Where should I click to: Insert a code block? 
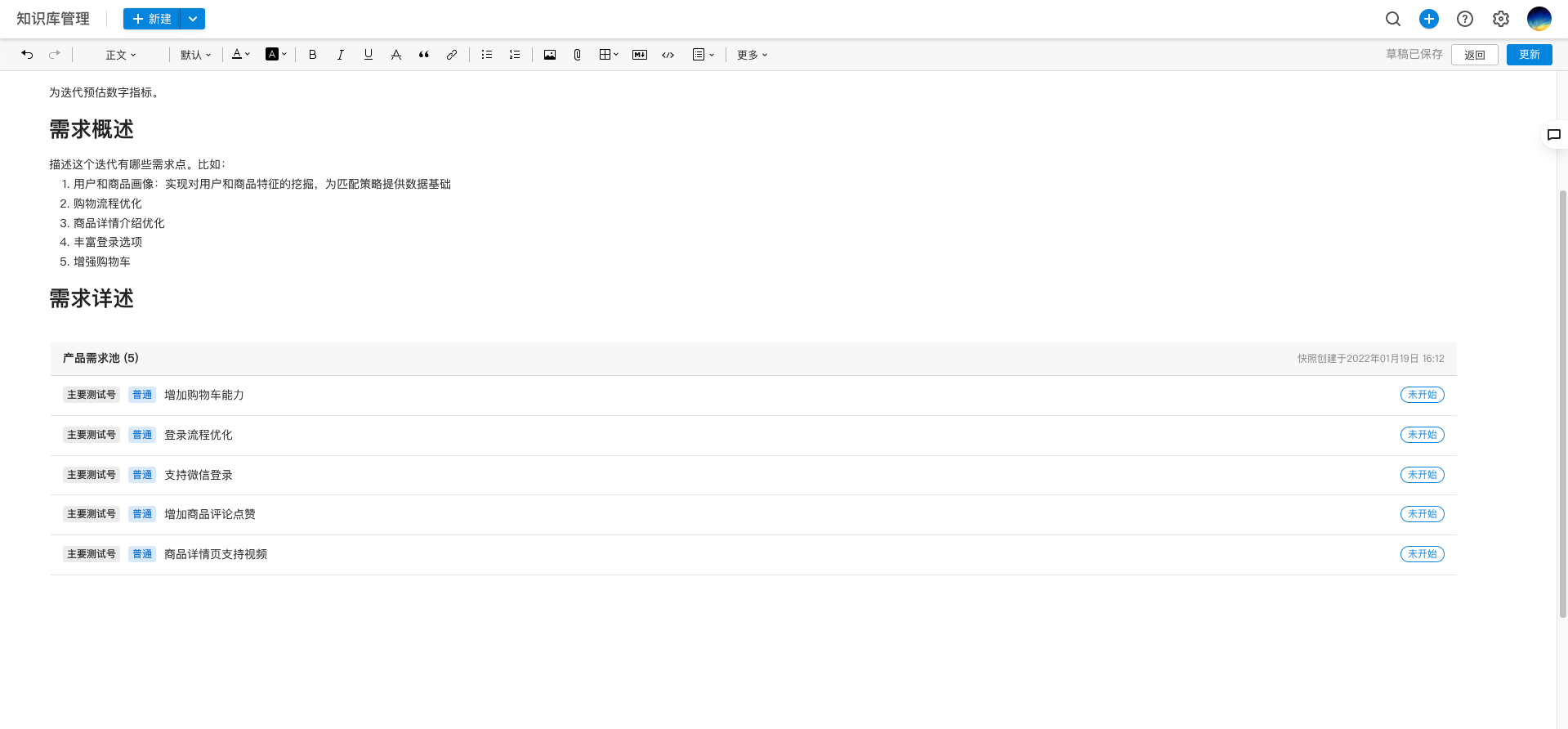(x=668, y=55)
